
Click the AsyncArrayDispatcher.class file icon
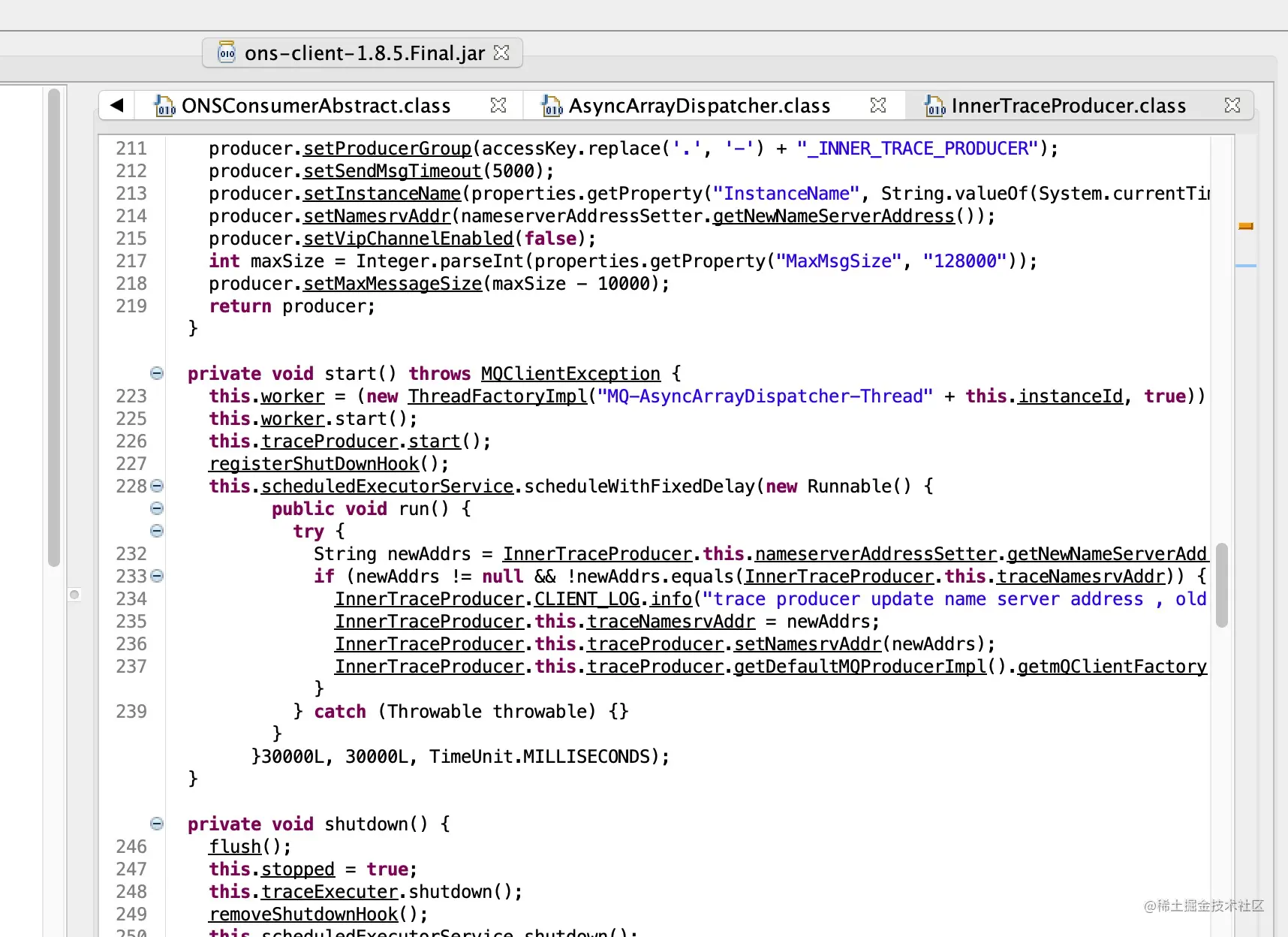point(552,106)
